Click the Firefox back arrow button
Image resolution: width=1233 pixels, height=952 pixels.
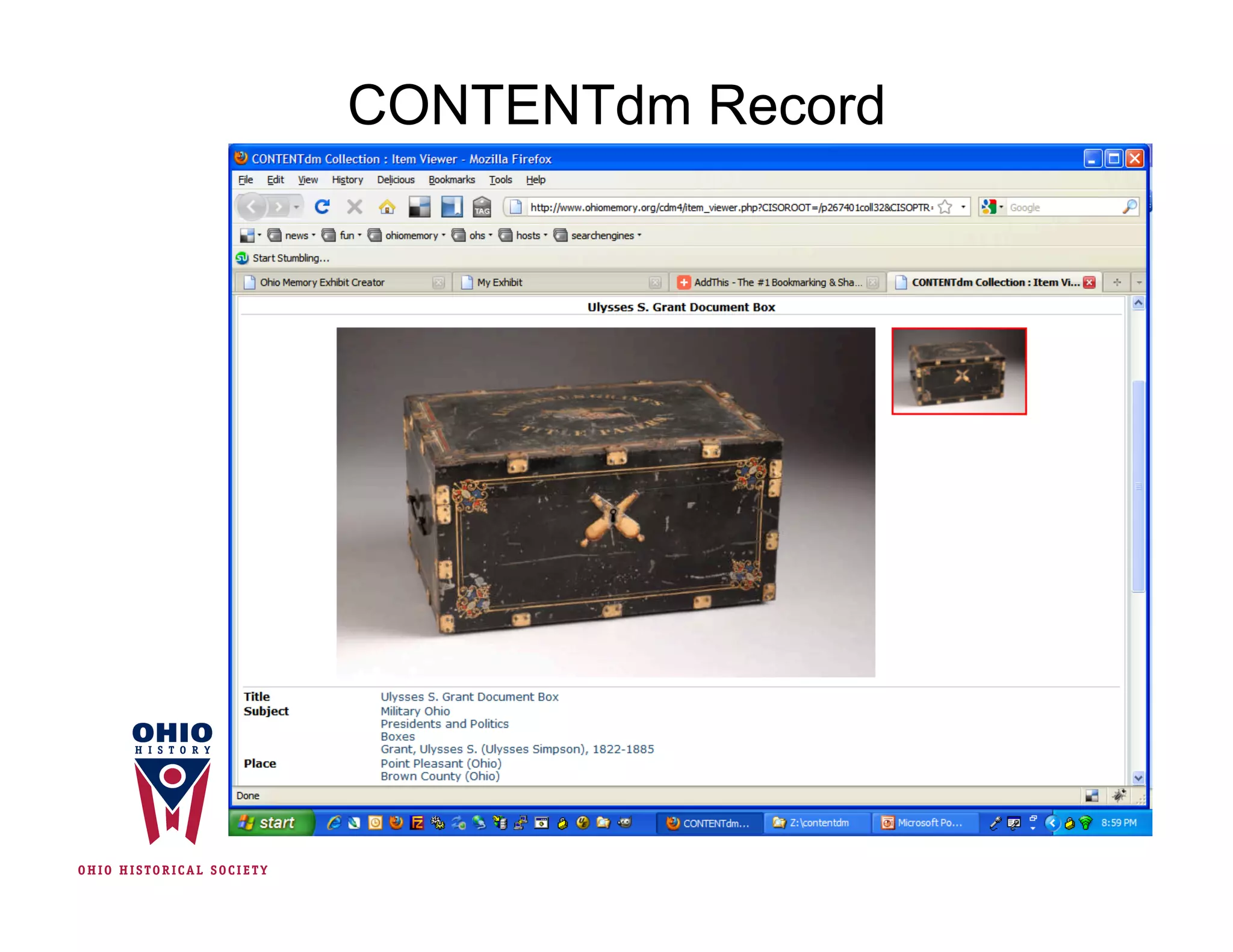[251, 207]
